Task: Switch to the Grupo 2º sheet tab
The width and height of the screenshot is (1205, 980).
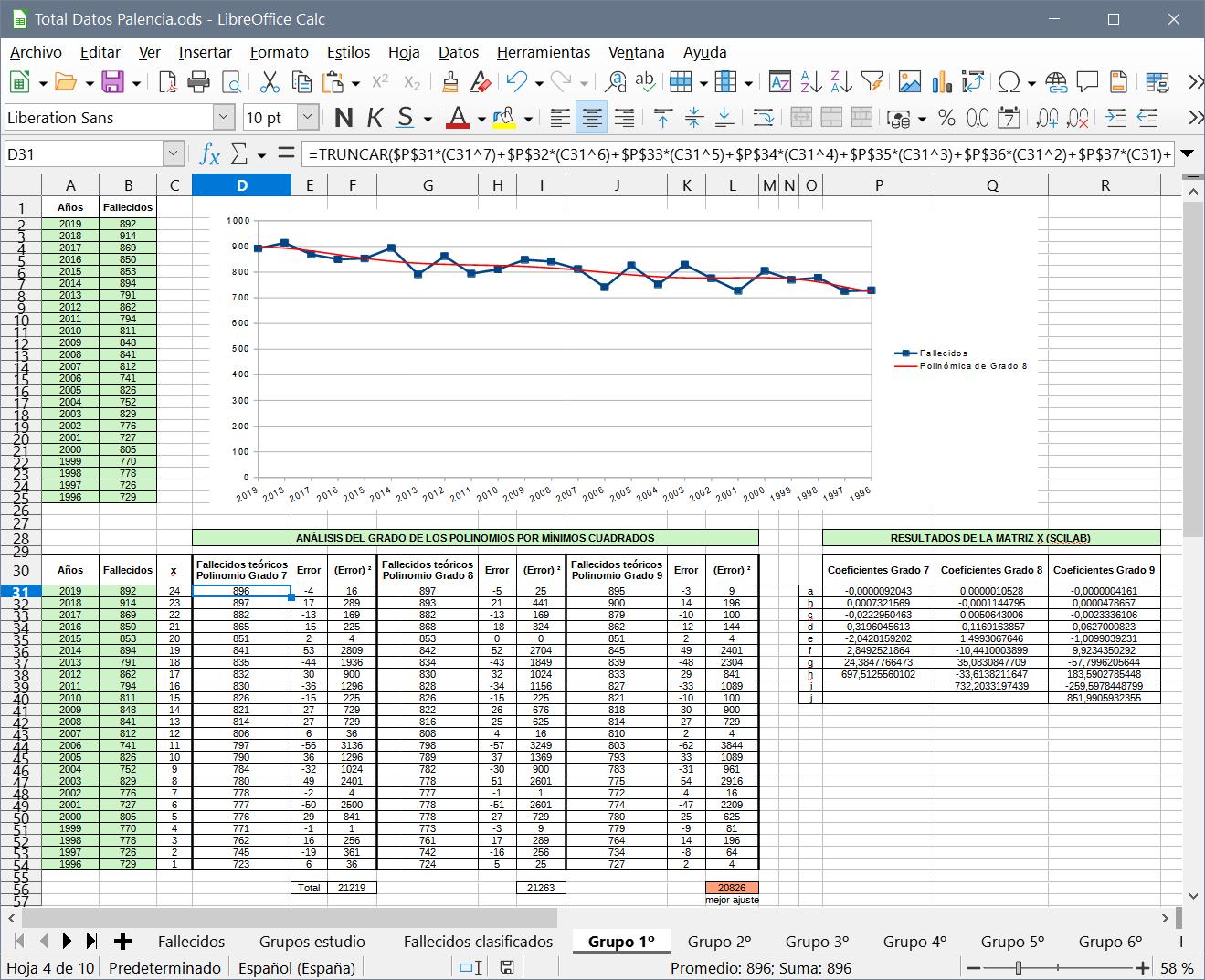Action: [719, 942]
